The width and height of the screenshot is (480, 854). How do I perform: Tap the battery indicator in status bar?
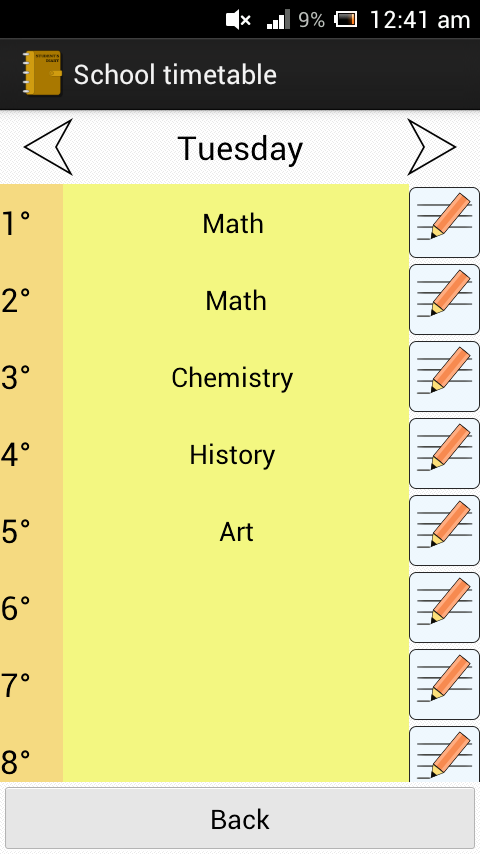pyautogui.click(x=345, y=20)
